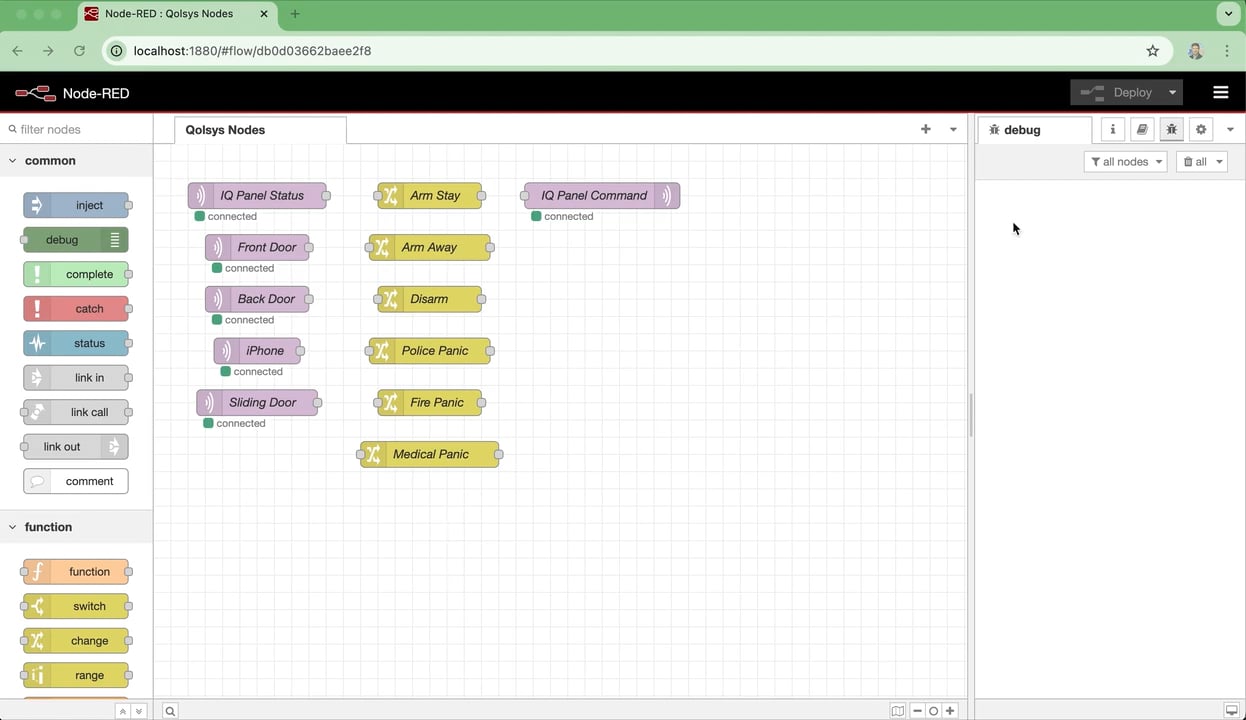This screenshot has height=720, width=1246.
Task: Select the range palette node
Action: tap(76, 675)
